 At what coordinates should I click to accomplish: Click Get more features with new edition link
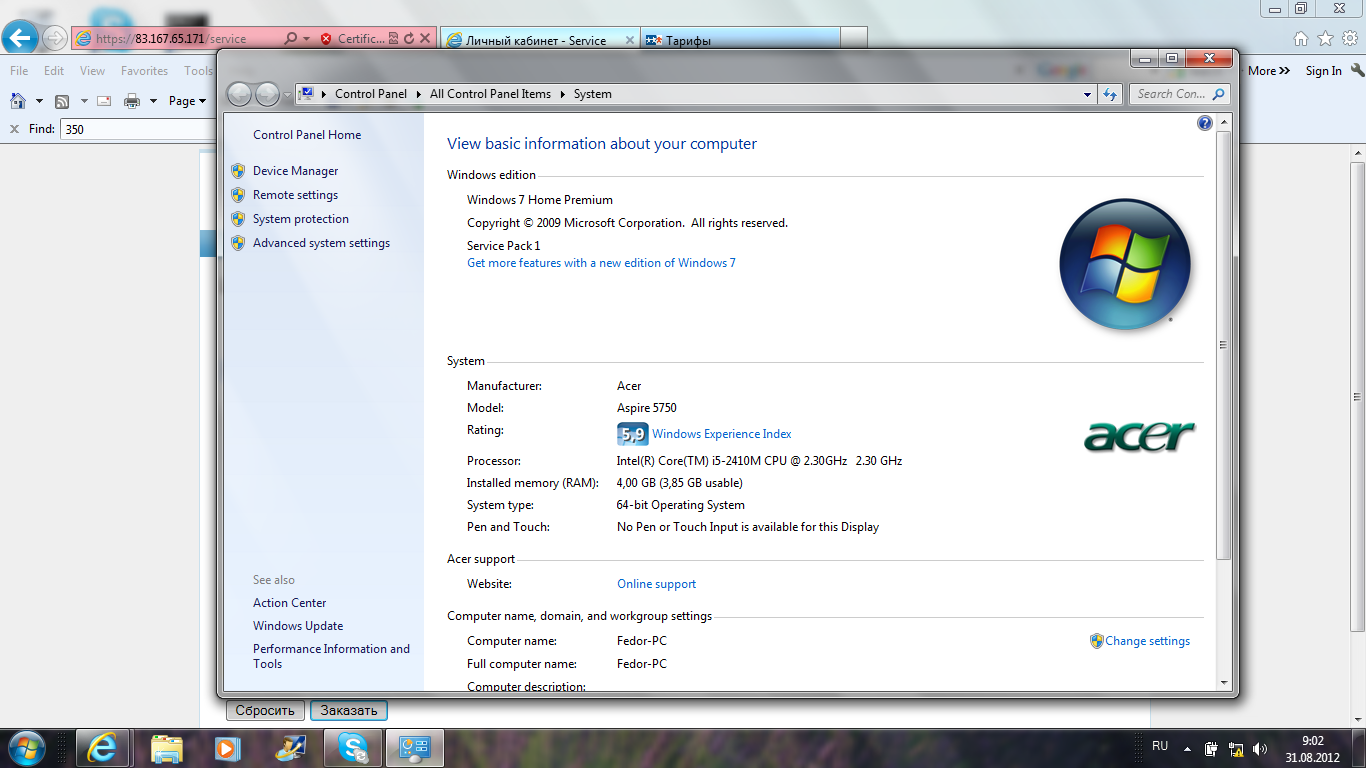(601, 263)
